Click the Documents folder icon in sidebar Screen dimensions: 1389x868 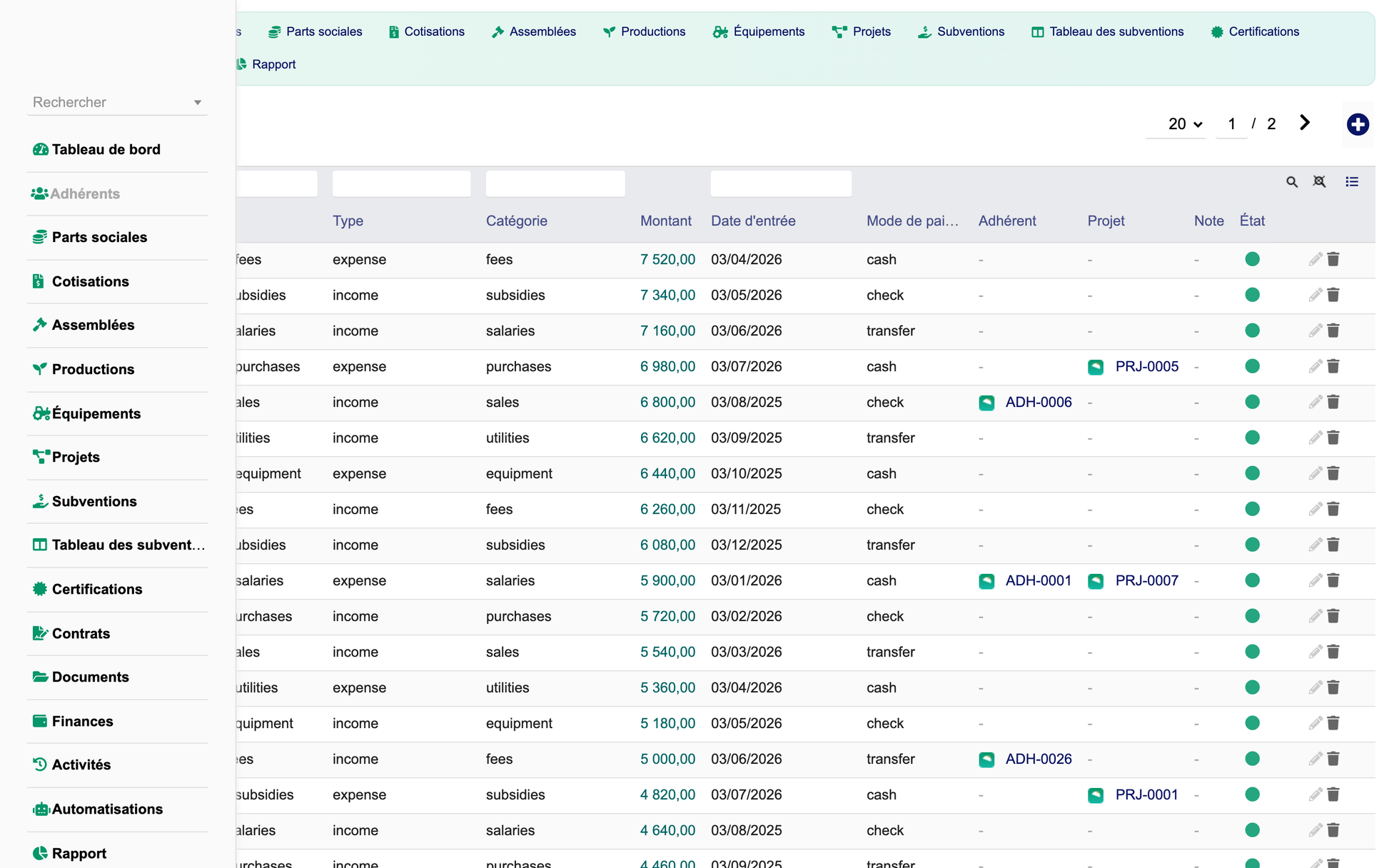coord(40,677)
